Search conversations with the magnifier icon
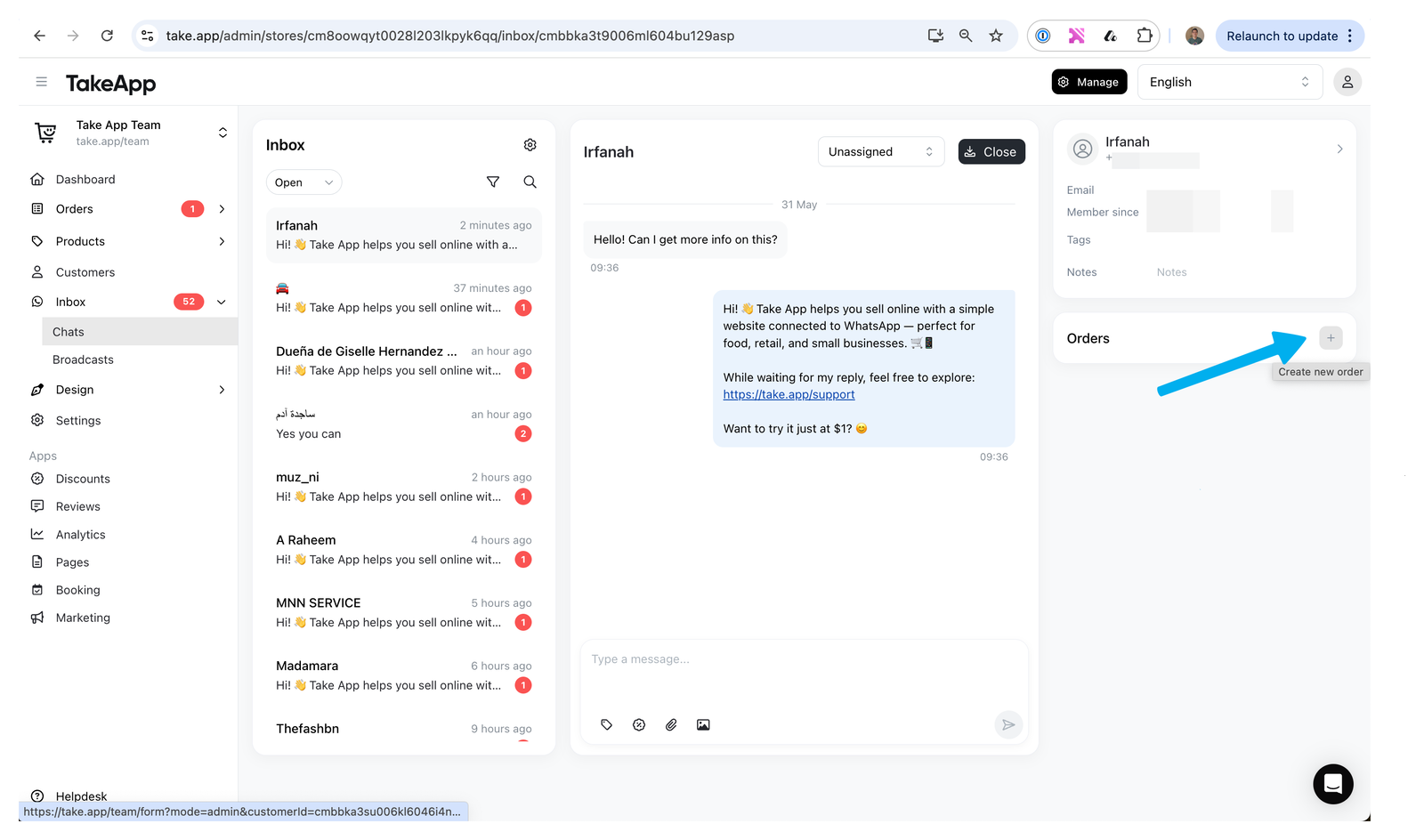This screenshot has height=840, width=1424. pyautogui.click(x=530, y=182)
